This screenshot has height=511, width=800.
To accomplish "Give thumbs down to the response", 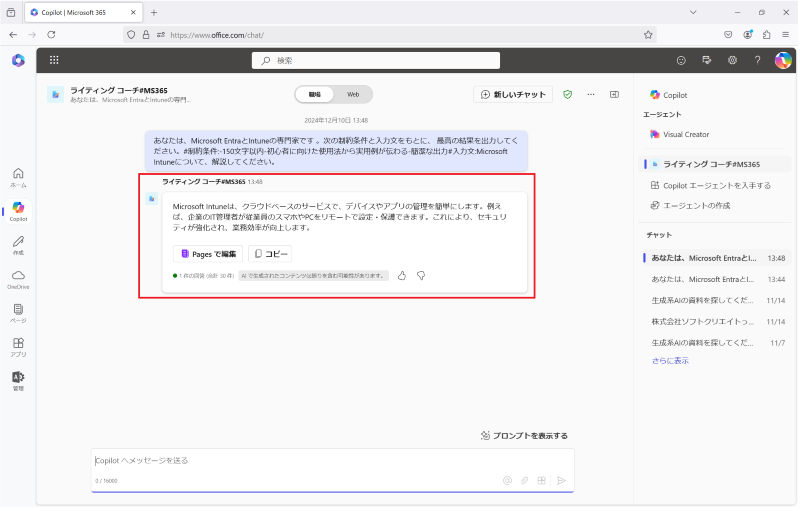I will pos(421,276).
